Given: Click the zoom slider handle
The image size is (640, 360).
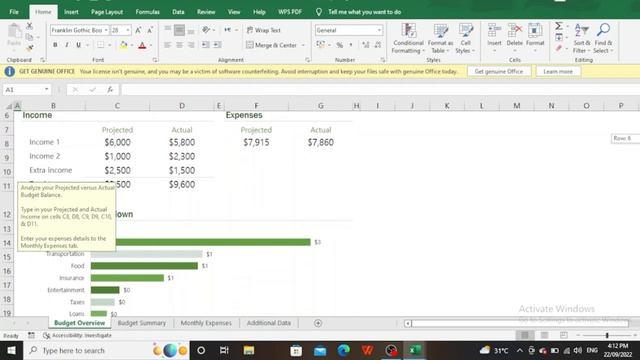Looking at the screenshot, I should point(607,336).
